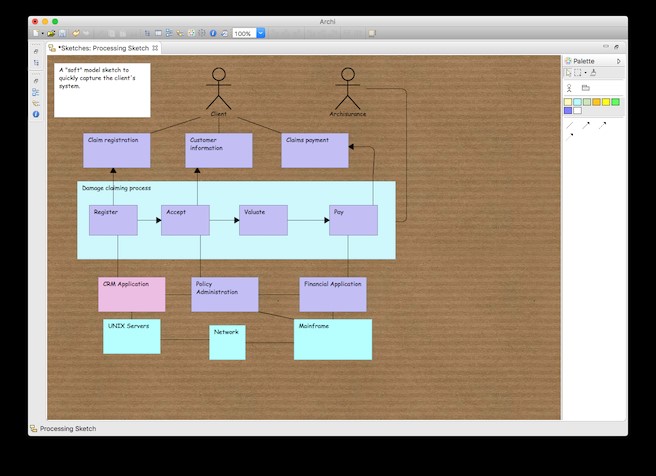The height and width of the screenshot is (476, 656).
Task: Open the New item dropdown arrow in toolbar
Action: pyautogui.click(x=42, y=33)
